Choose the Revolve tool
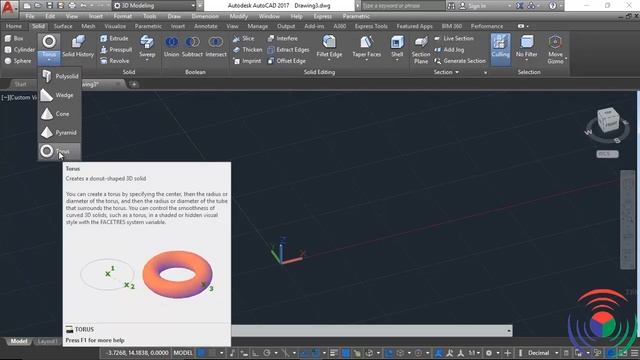This screenshot has height=360, width=640. click(115, 61)
